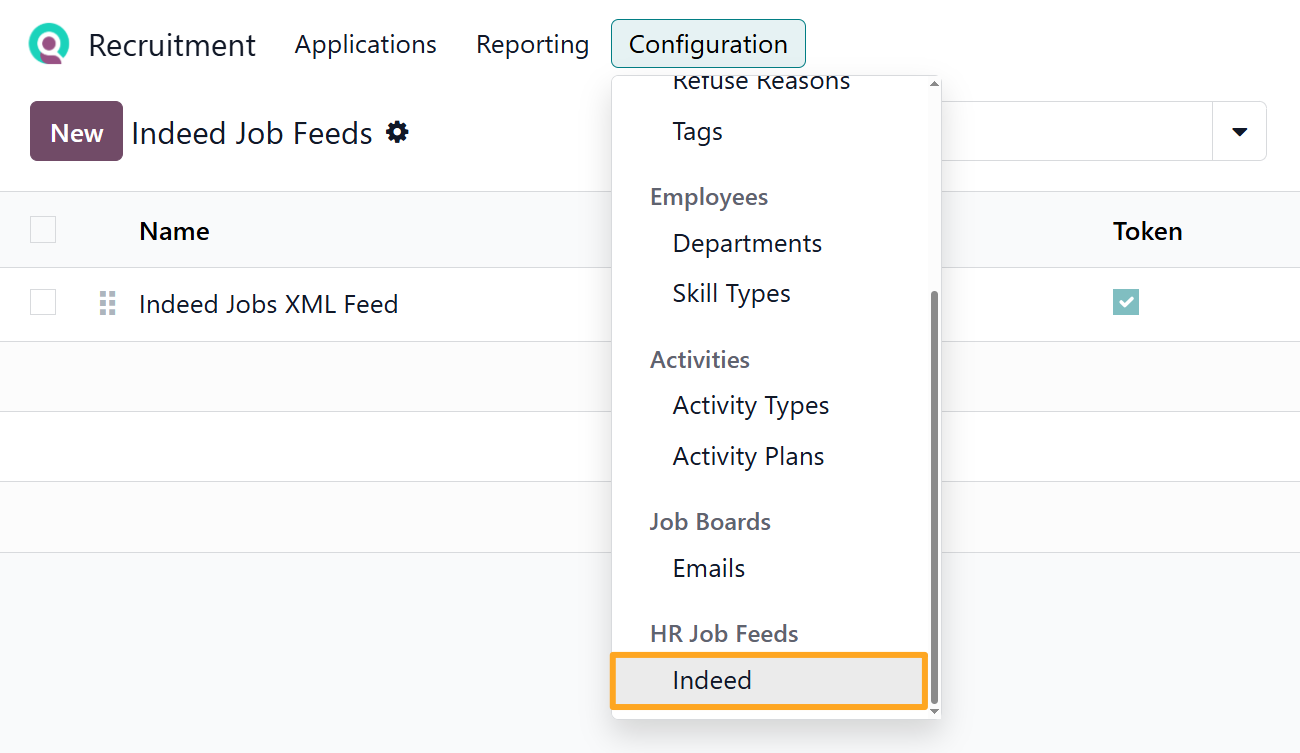Choose Departments from the Employees section
Screen dimensions: 1300x753
coord(747,243)
